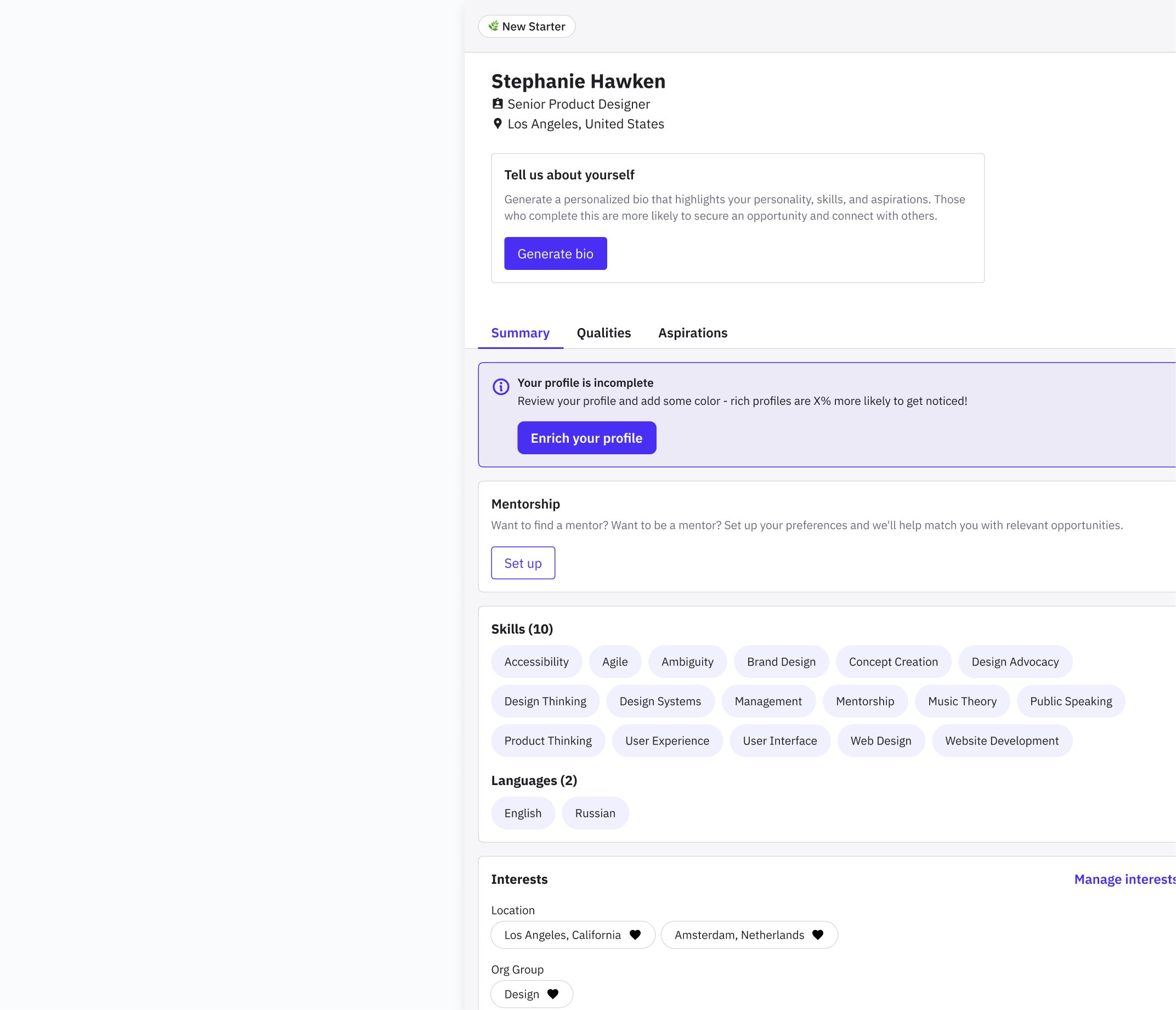The height and width of the screenshot is (1010, 1176).
Task: Click the Music Theory skill tag
Action: click(x=962, y=701)
